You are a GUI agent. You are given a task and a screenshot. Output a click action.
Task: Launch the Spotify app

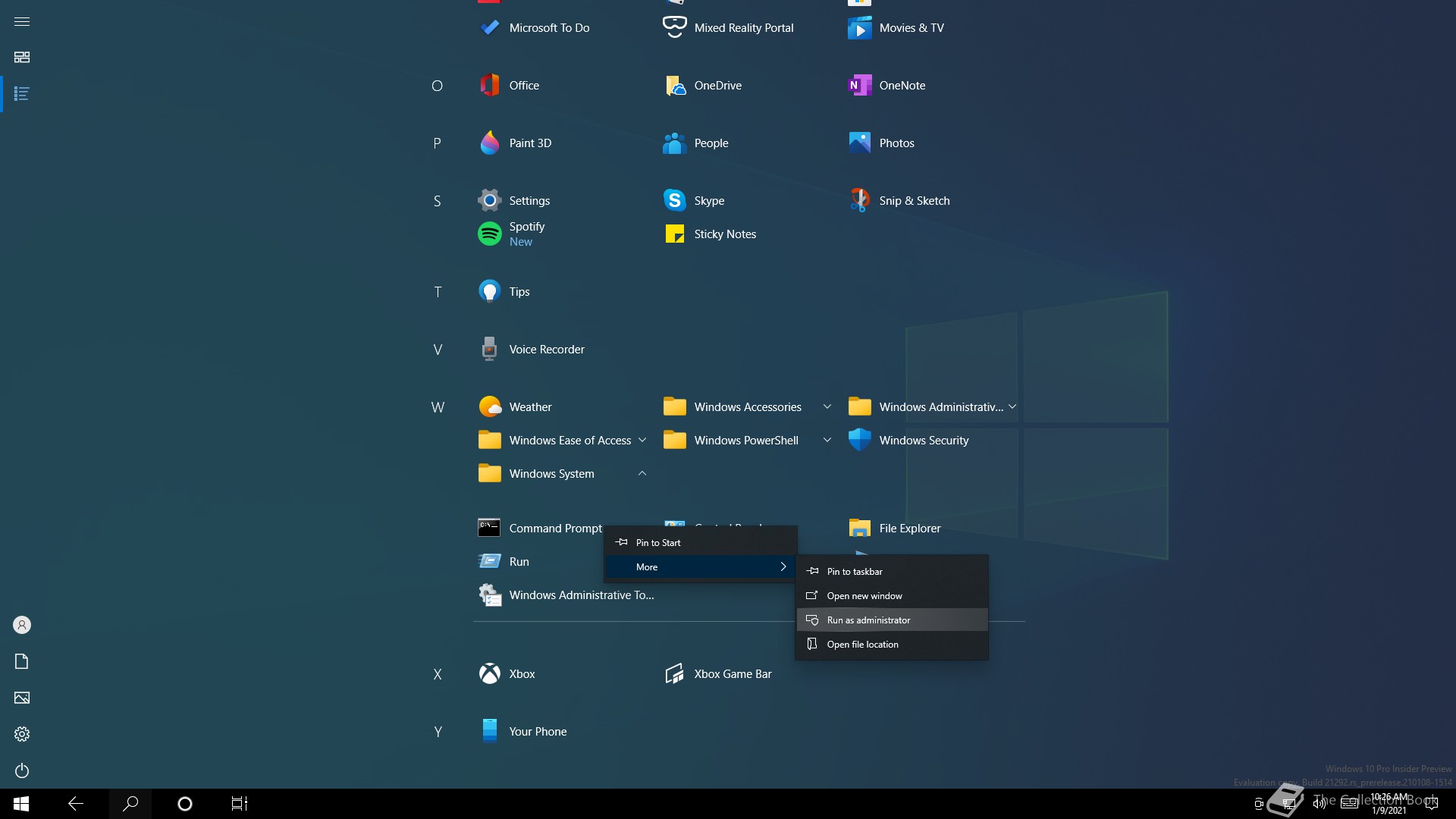512,234
